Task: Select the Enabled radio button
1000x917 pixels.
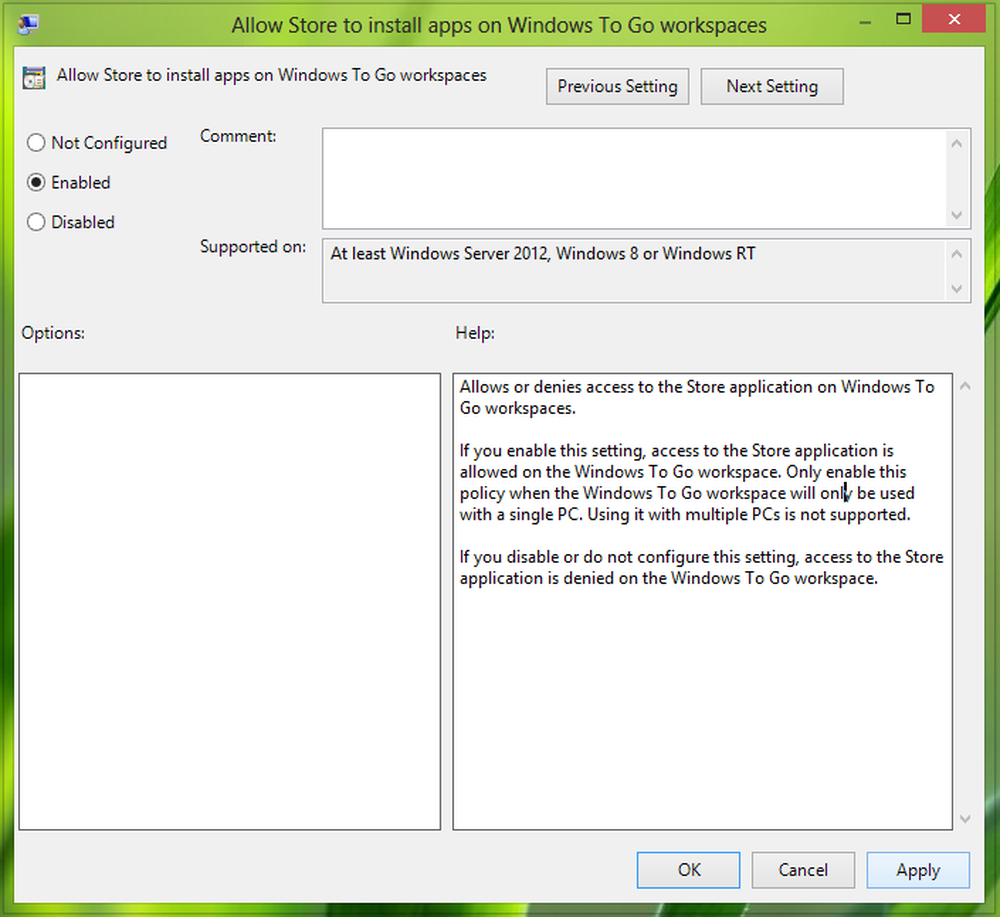Action: pos(36,182)
